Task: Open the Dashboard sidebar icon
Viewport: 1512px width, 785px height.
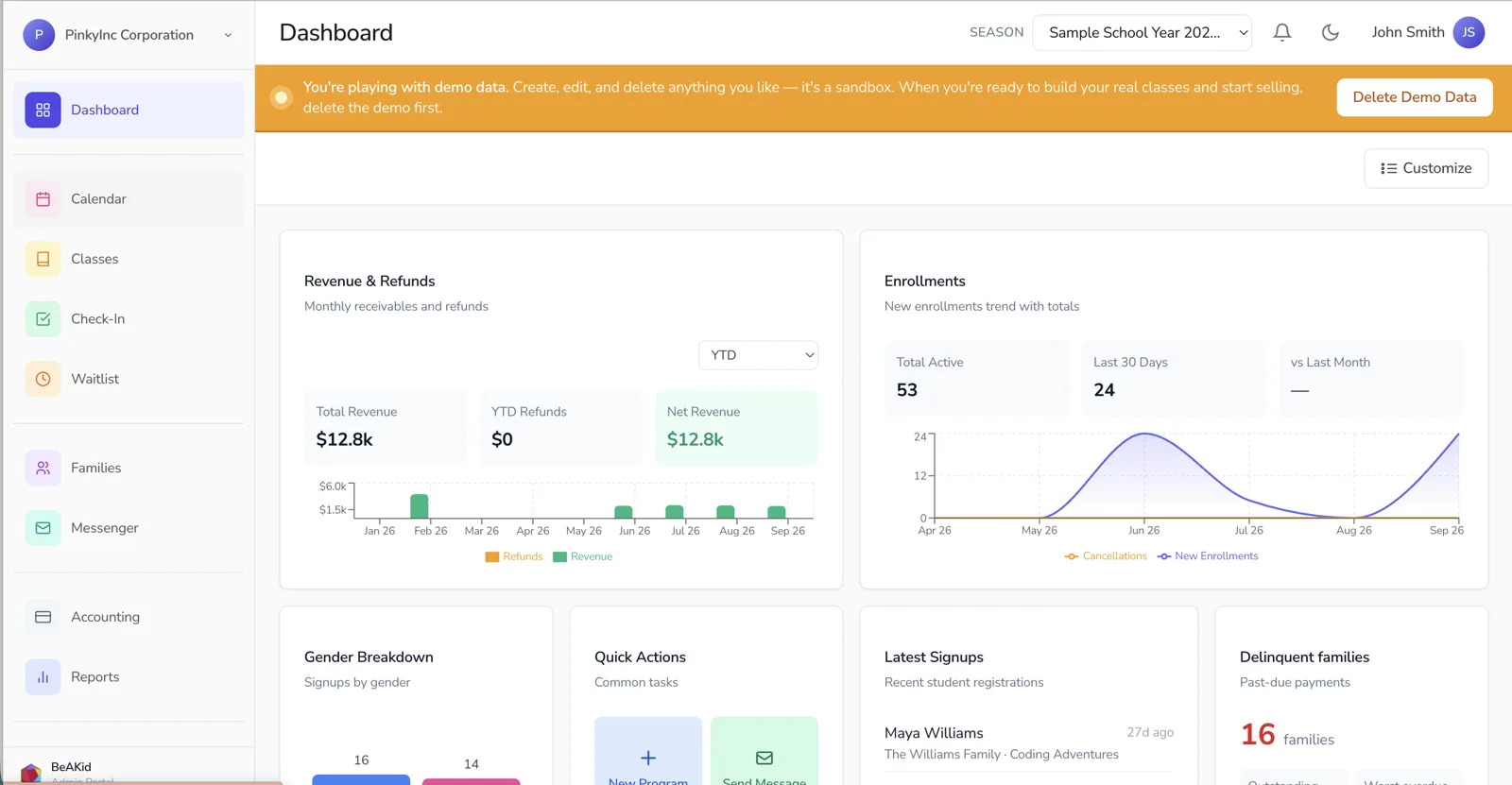Action: [43, 110]
